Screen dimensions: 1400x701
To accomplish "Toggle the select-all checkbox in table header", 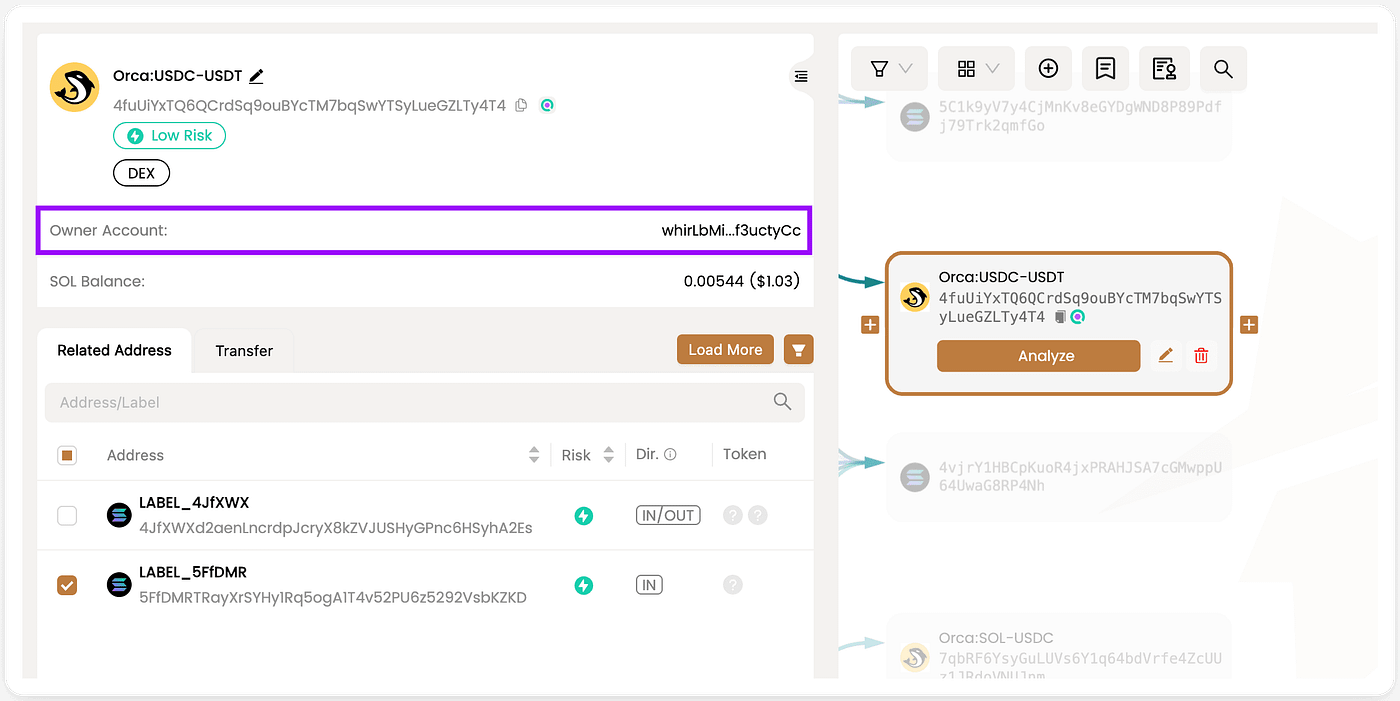I will point(67,455).
